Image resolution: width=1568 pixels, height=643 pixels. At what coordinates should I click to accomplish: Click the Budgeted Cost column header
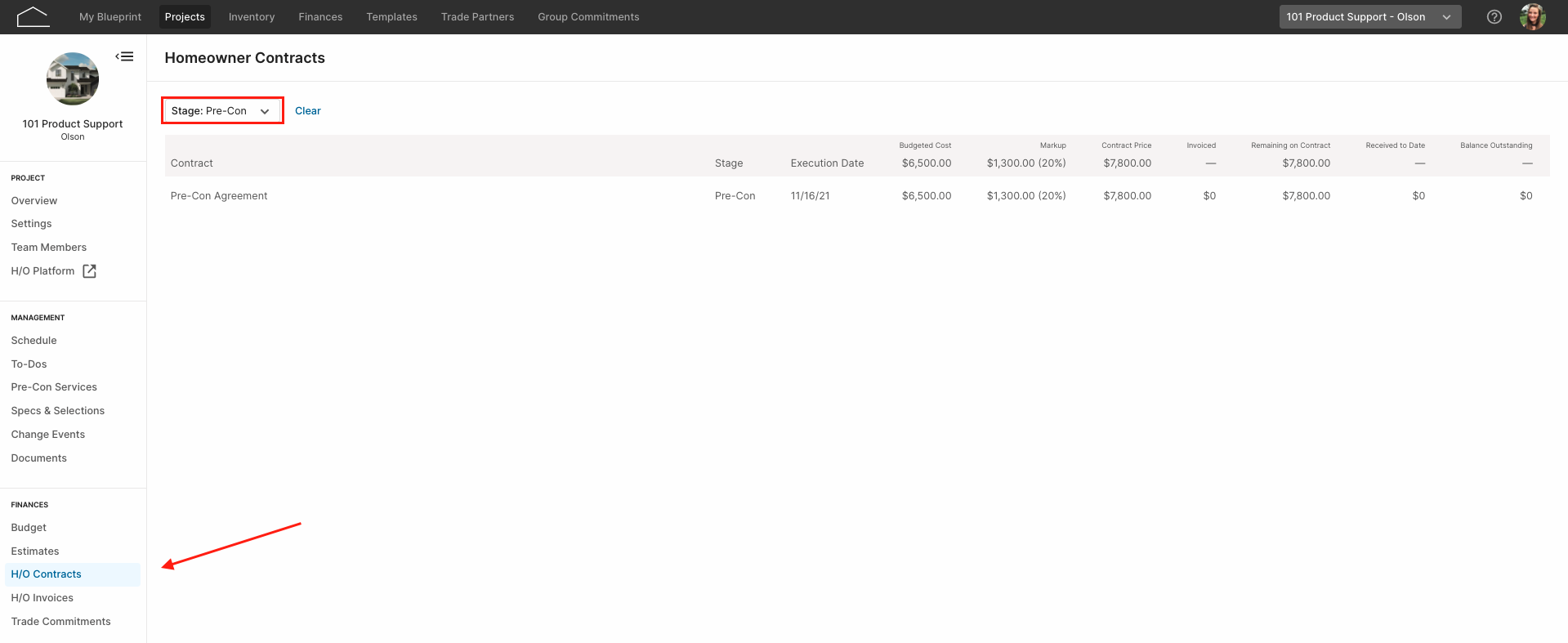click(x=925, y=145)
